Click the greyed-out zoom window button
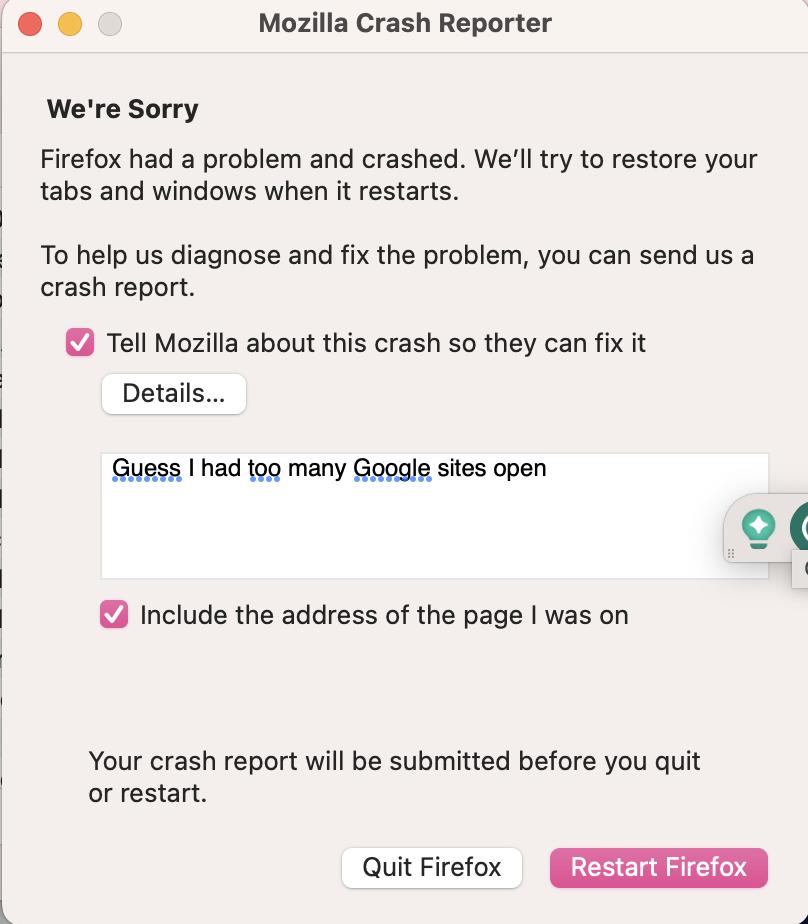 point(110,24)
